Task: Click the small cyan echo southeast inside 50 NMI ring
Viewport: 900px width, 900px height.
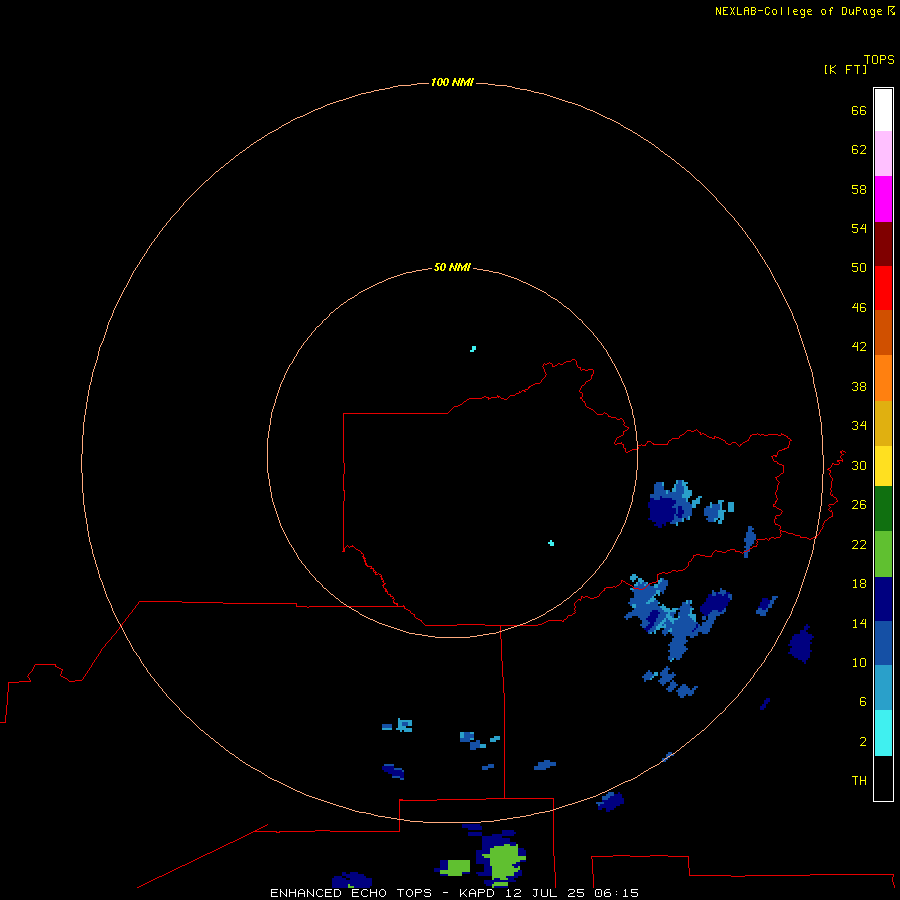Action: [x=551, y=543]
